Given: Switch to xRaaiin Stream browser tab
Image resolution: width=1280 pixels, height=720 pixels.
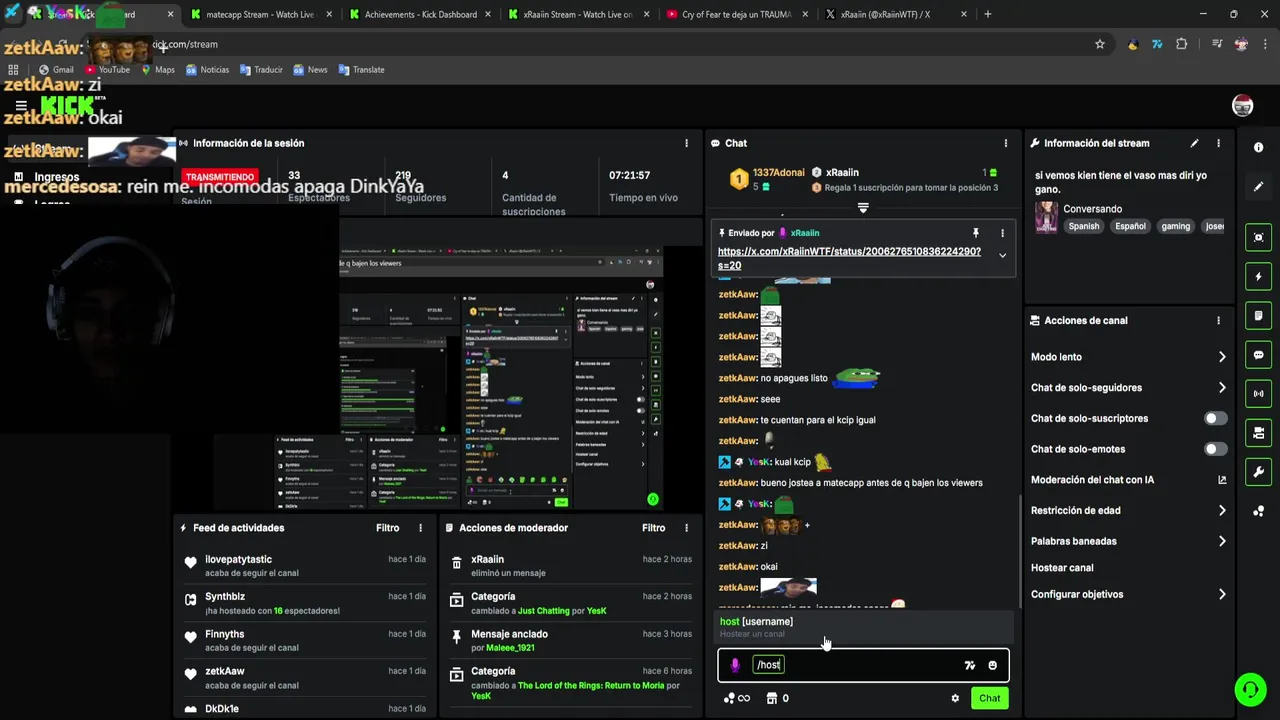Looking at the screenshot, I should click(578, 14).
